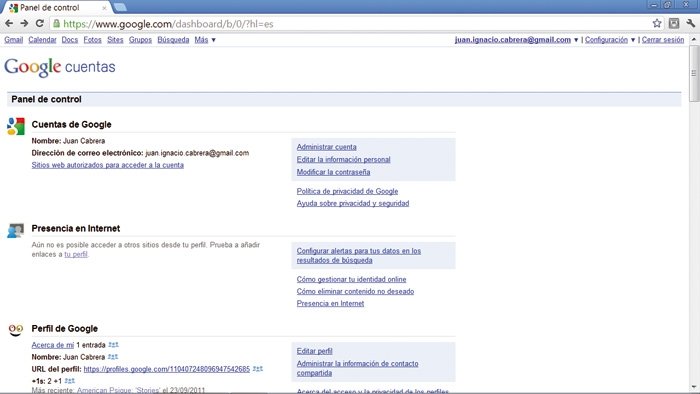
Task: Click the extension icon beside the star
Action: (x=674, y=23)
